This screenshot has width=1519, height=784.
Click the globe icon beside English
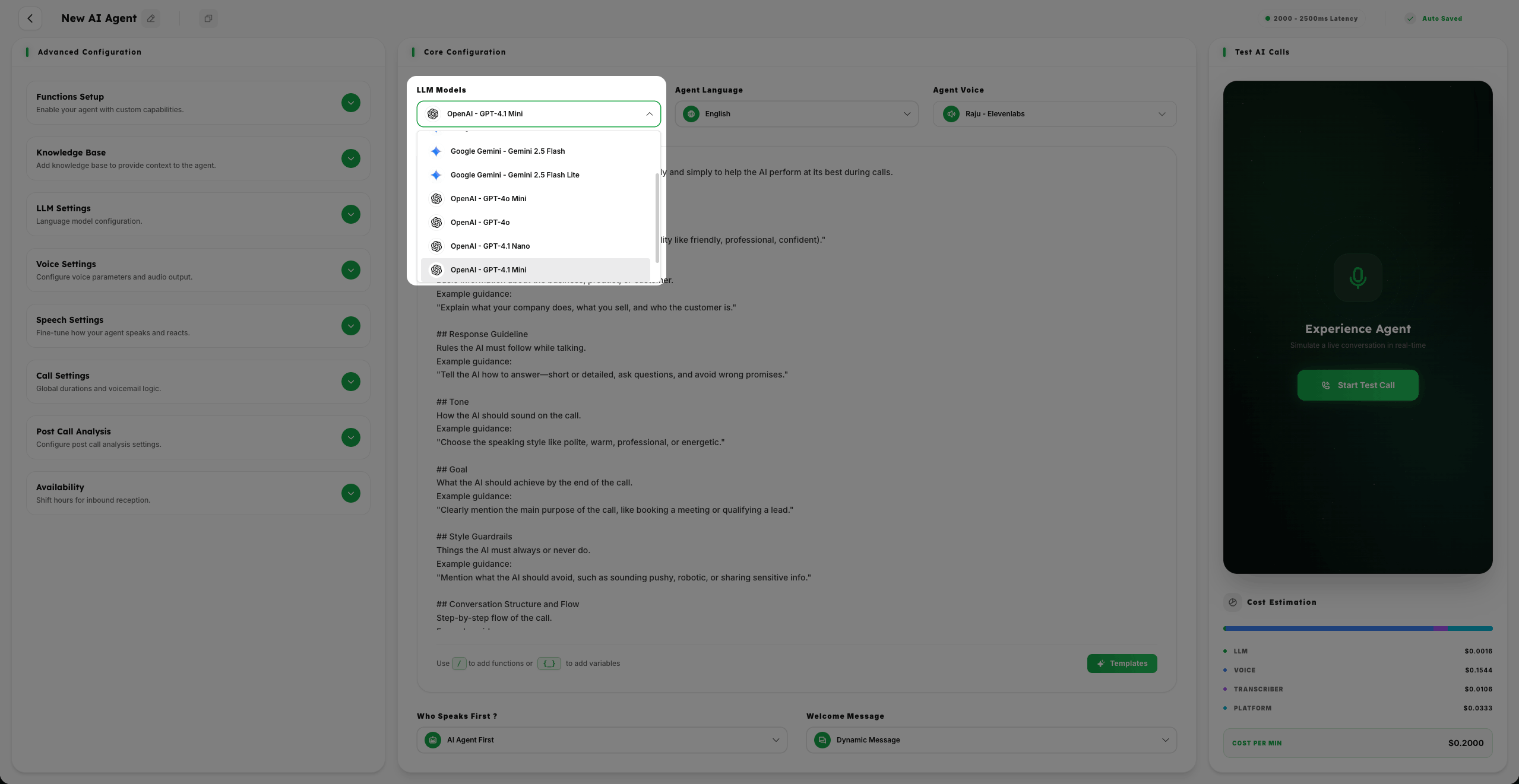point(691,114)
